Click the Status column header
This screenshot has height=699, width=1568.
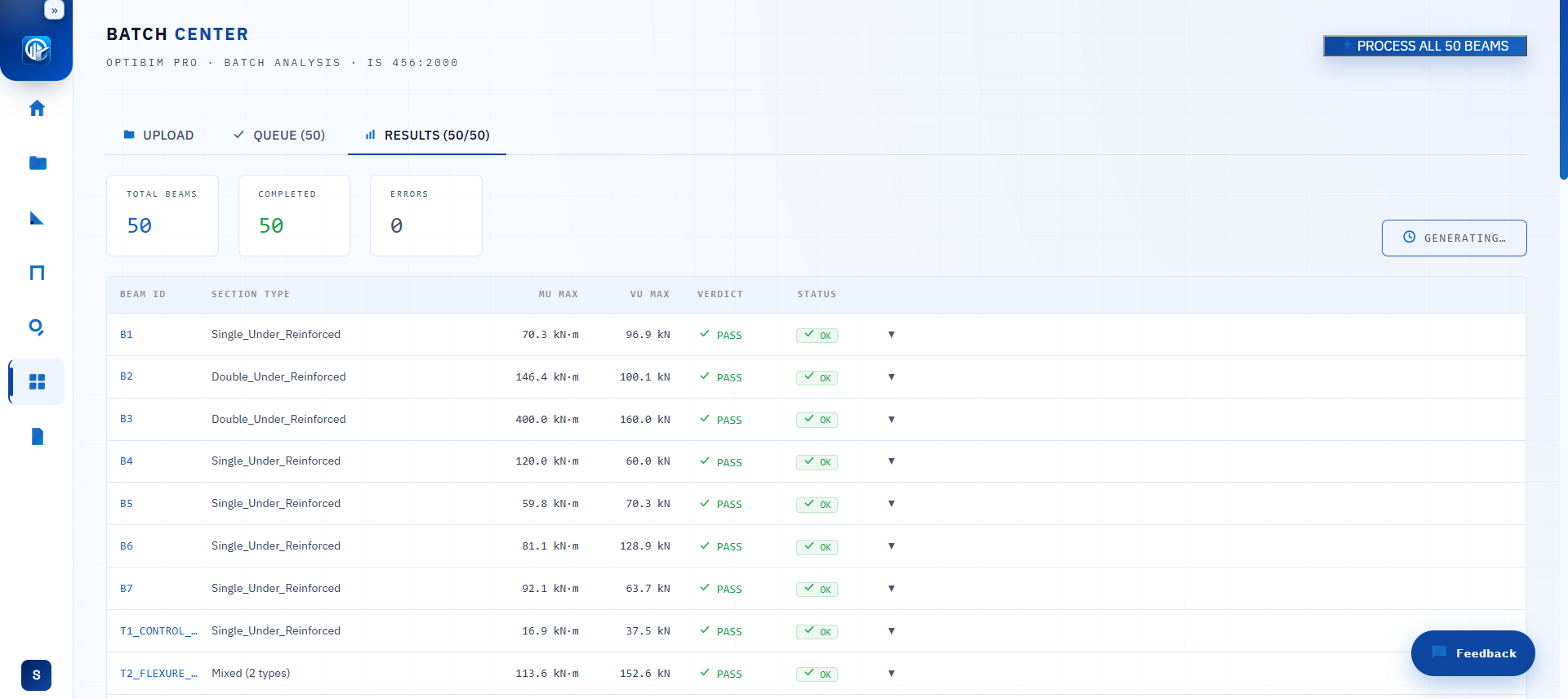[817, 294]
